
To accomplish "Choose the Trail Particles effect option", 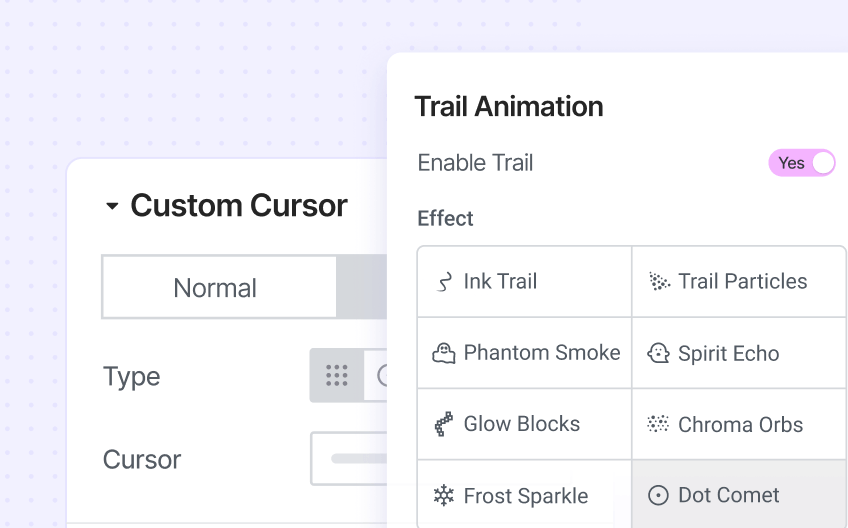I will click(742, 282).
